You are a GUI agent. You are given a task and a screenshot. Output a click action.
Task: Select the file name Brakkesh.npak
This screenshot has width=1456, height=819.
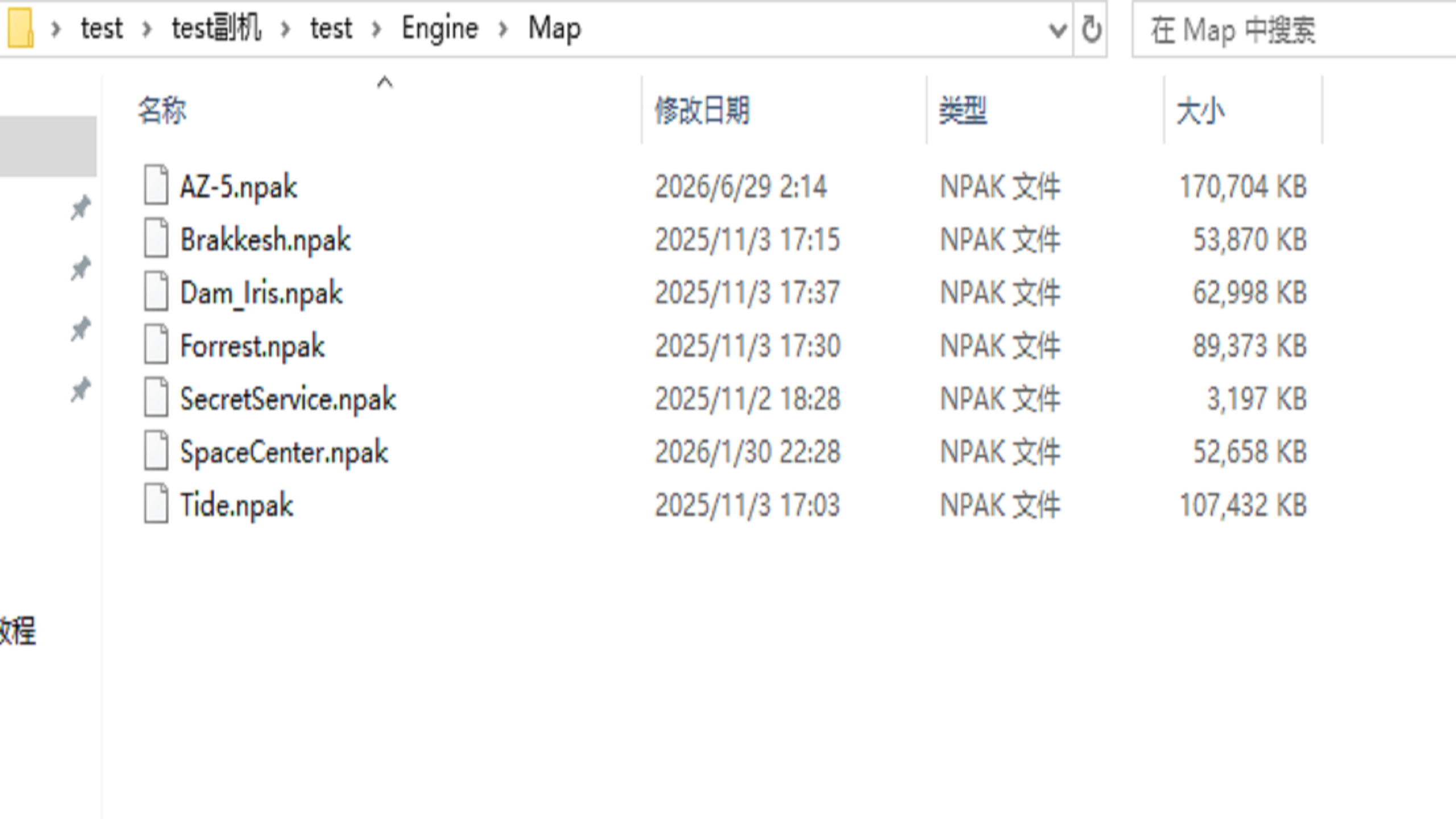pyautogui.click(x=265, y=239)
